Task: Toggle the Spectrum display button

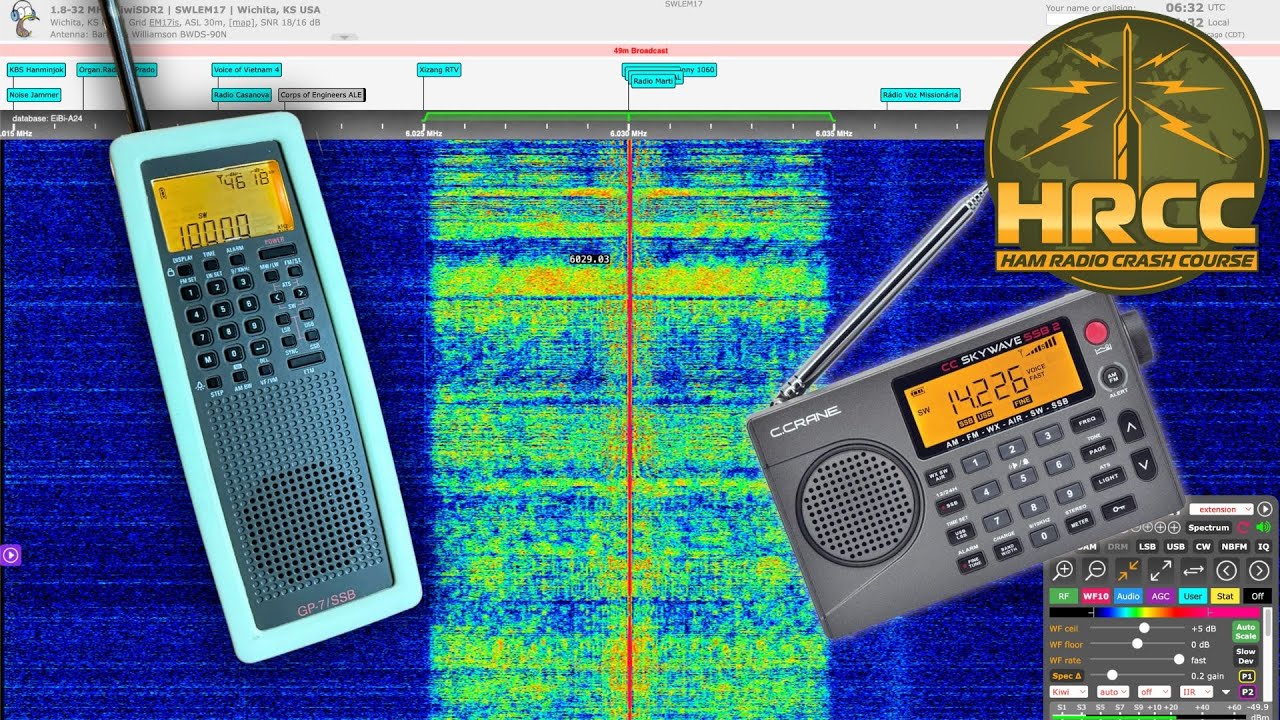Action: (x=1208, y=527)
